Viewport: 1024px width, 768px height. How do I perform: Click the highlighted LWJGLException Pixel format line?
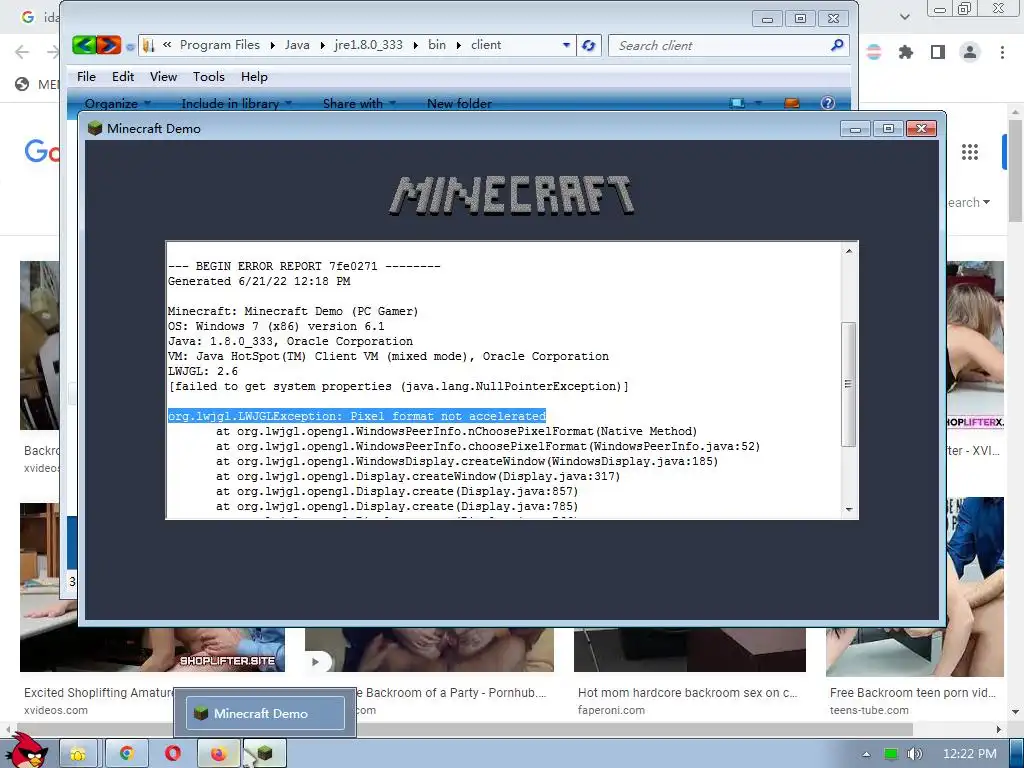tap(357, 416)
